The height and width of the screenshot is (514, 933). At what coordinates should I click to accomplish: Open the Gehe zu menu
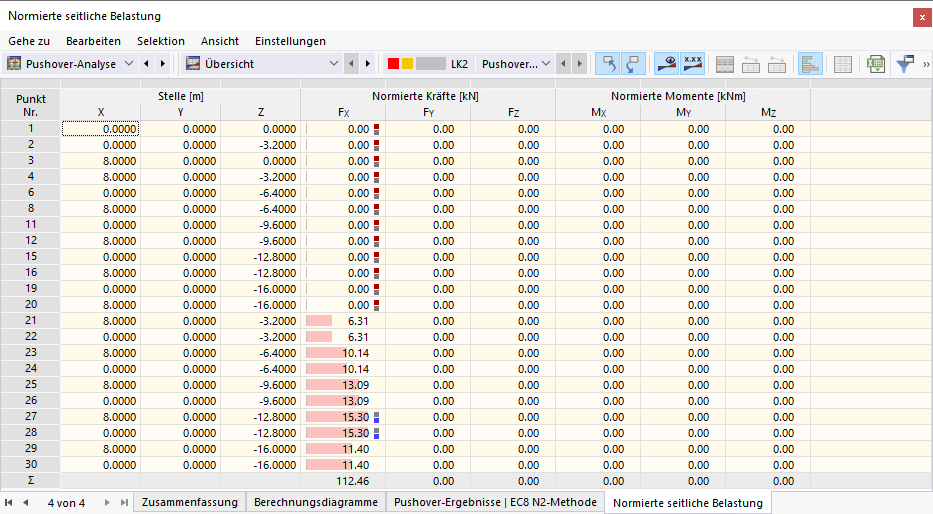(x=29, y=41)
